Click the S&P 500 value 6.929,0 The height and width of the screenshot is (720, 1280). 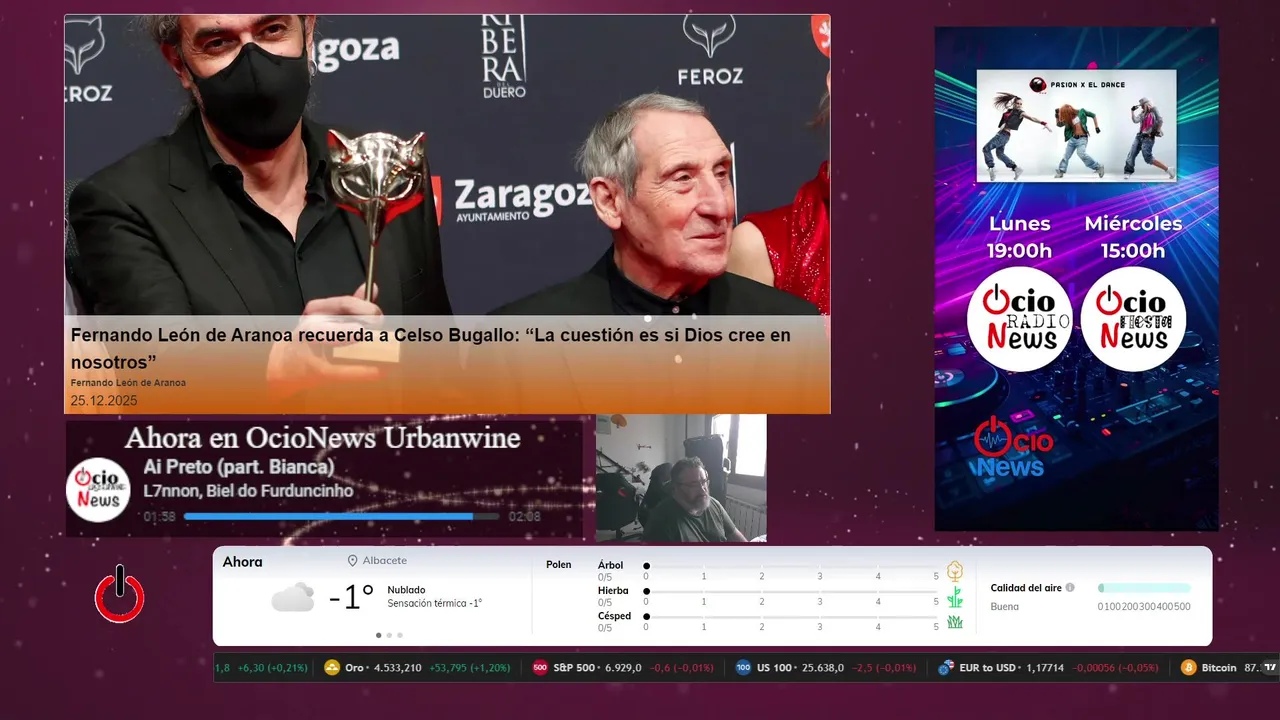coord(623,667)
